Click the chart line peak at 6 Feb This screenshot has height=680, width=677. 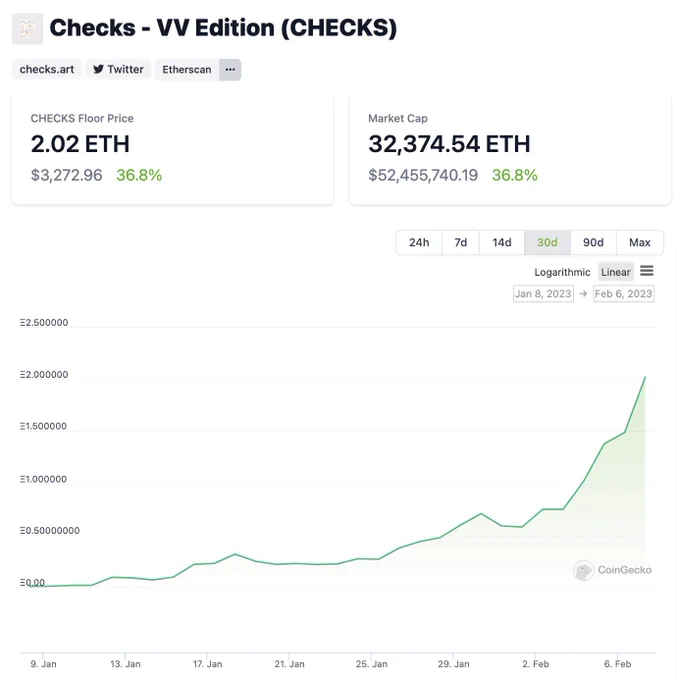(x=645, y=378)
